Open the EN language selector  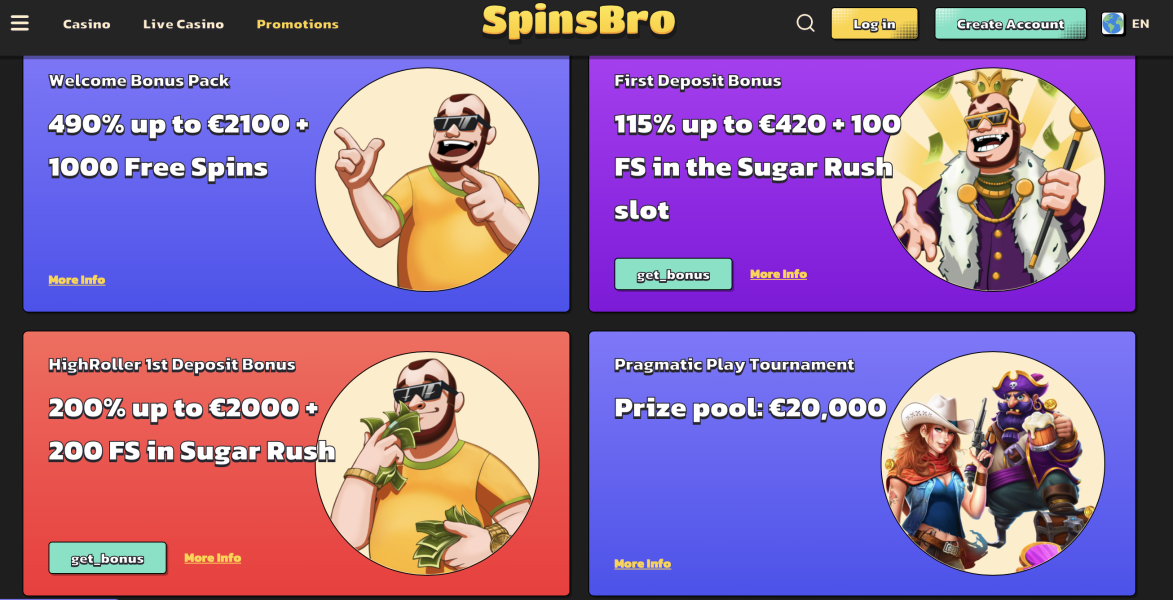[x=1140, y=24]
